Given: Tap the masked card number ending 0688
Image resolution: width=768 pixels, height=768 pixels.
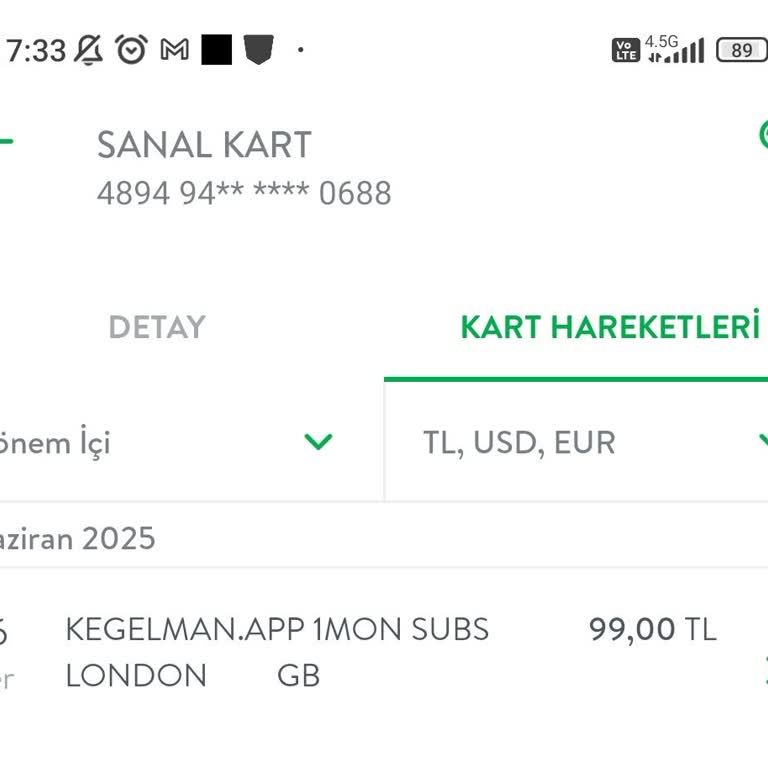Looking at the screenshot, I should coord(244,193).
